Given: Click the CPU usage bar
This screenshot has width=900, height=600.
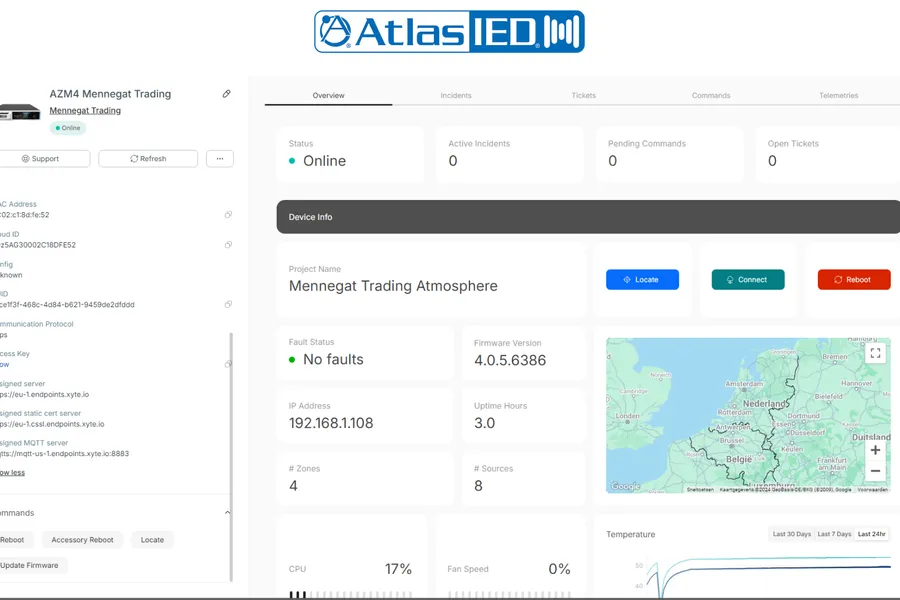Looking at the screenshot, I should click(350, 595).
